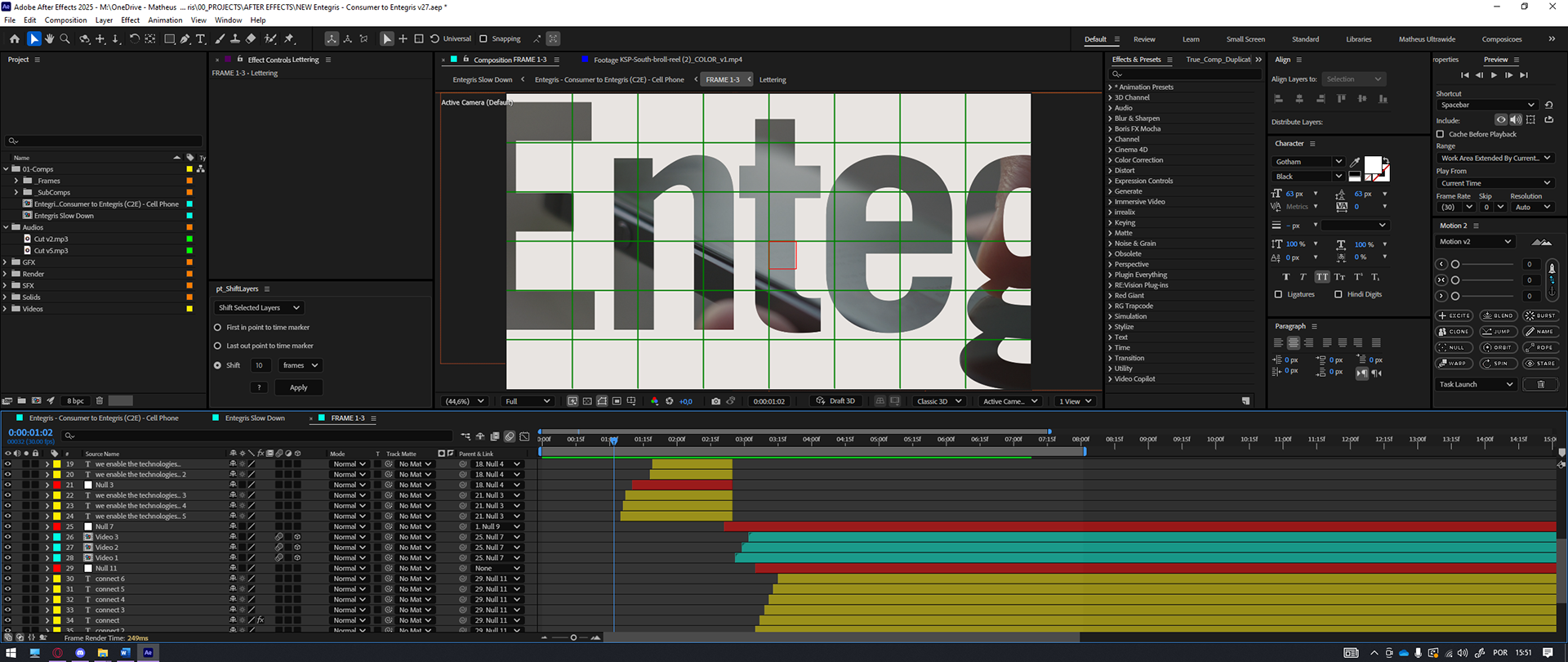Screen dimensions: 1568x662
Task: Open the Effect menu
Action: tap(131, 20)
